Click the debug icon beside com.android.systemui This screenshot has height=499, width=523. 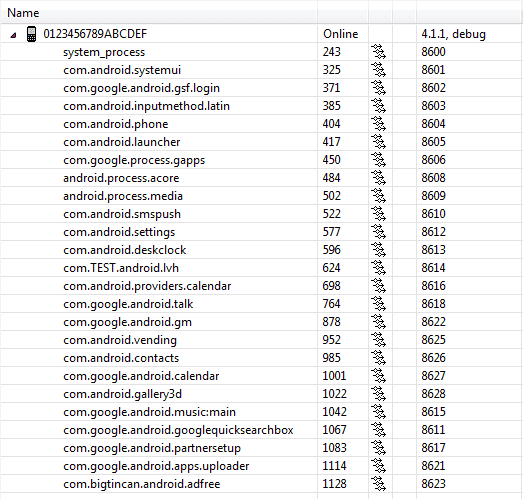379,70
